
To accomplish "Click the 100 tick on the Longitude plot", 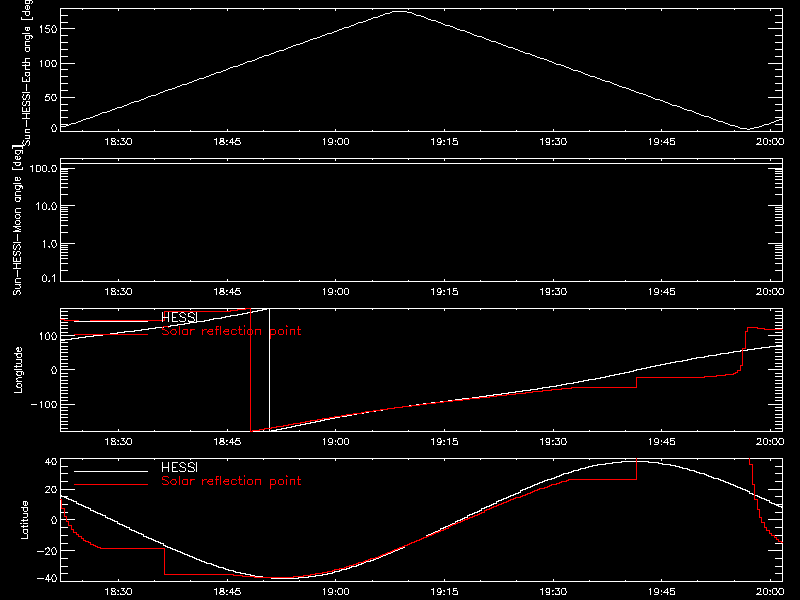I will point(48,336).
